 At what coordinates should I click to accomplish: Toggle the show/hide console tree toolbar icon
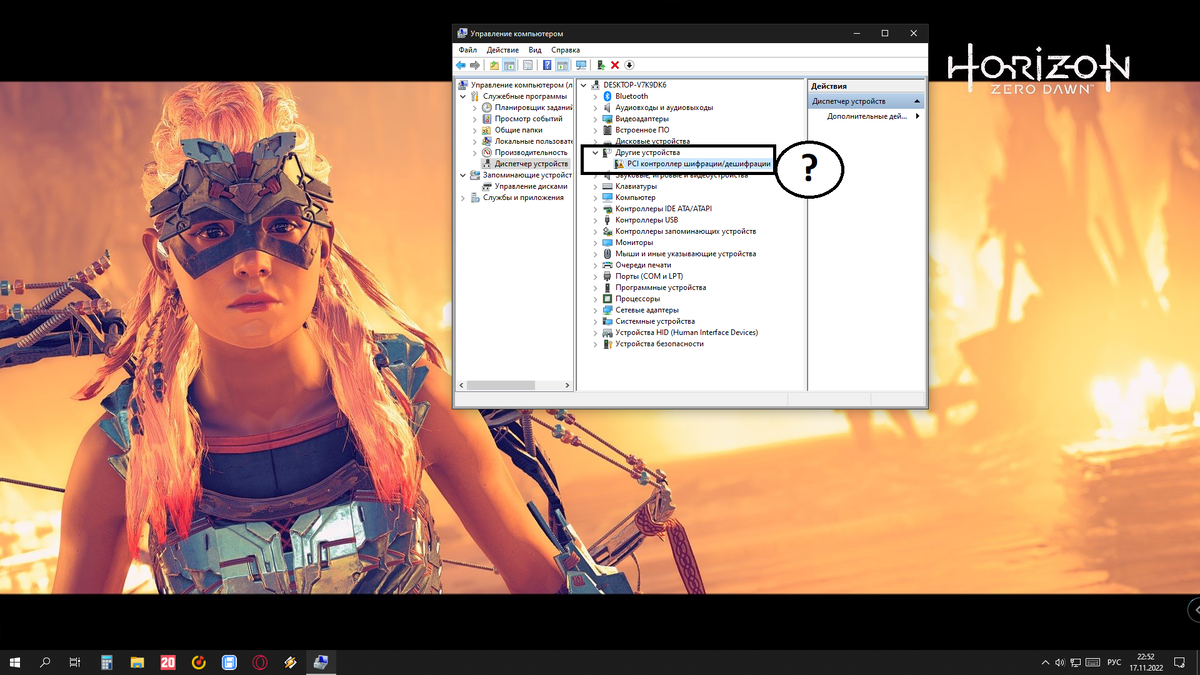(510, 65)
